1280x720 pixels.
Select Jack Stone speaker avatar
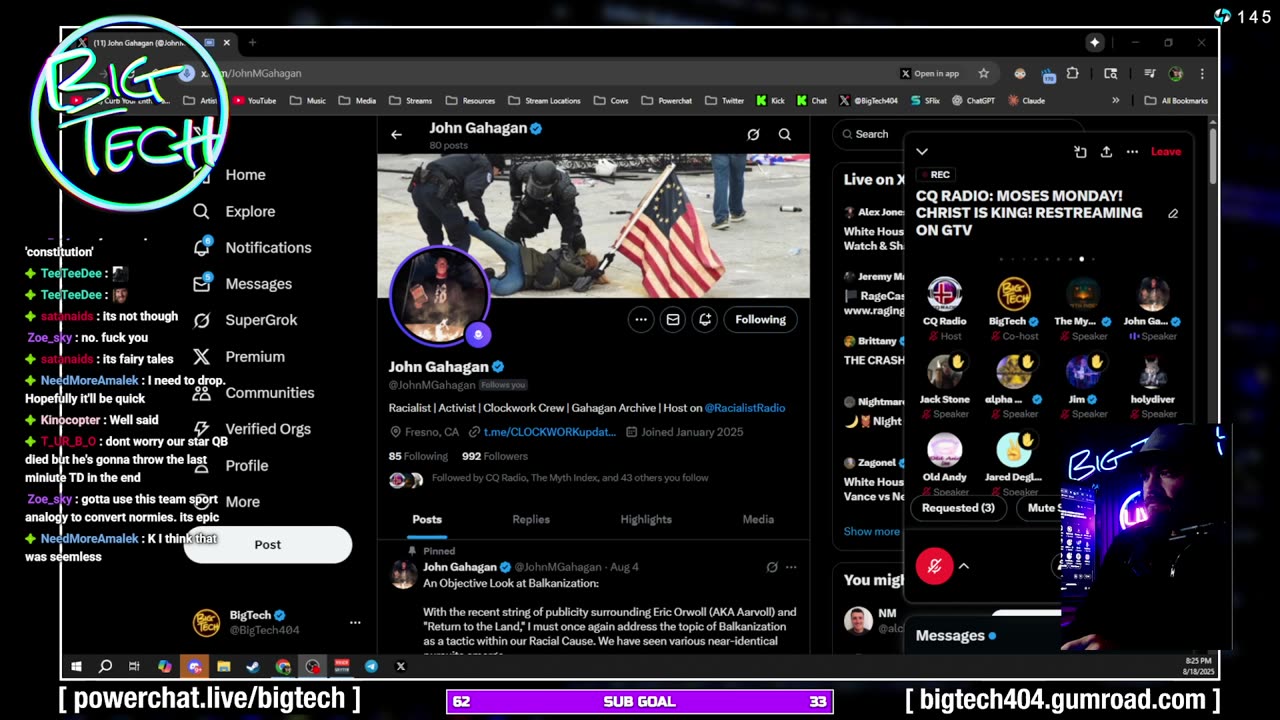[x=945, y=372]
